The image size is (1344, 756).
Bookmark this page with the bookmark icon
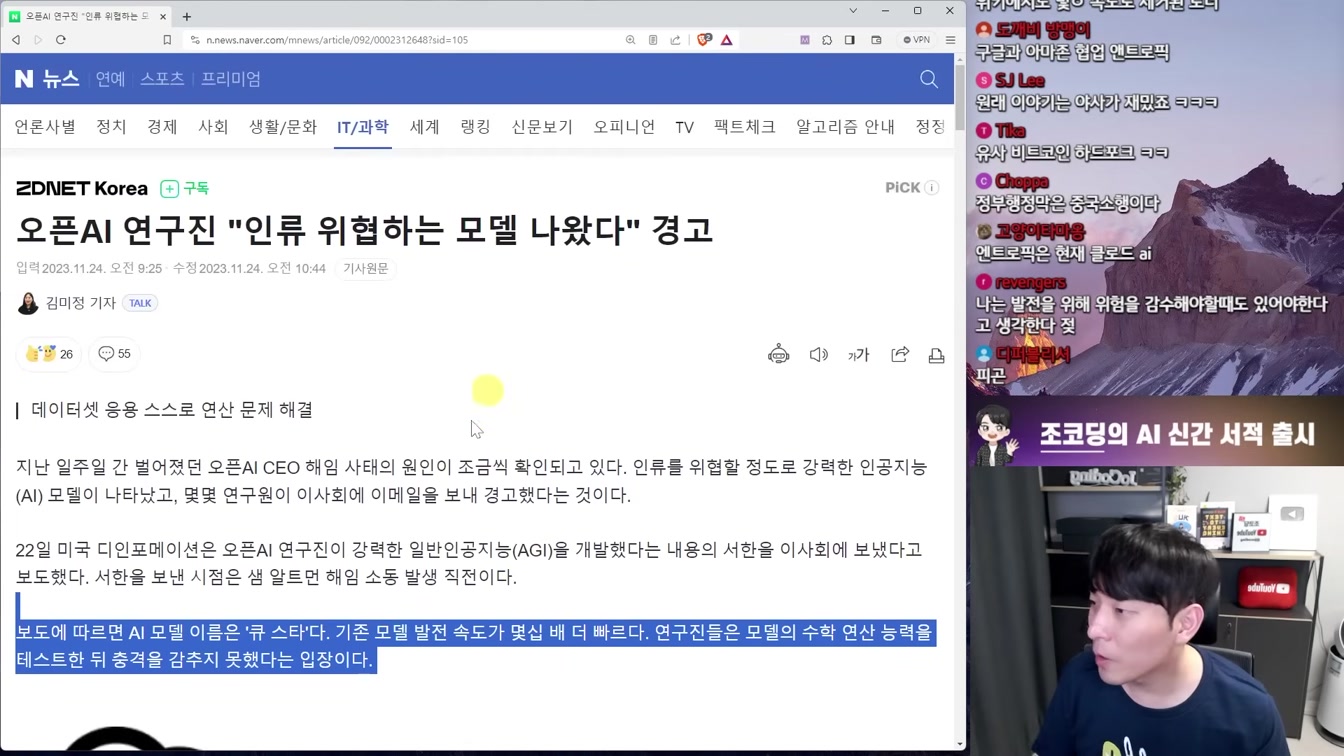167,40
